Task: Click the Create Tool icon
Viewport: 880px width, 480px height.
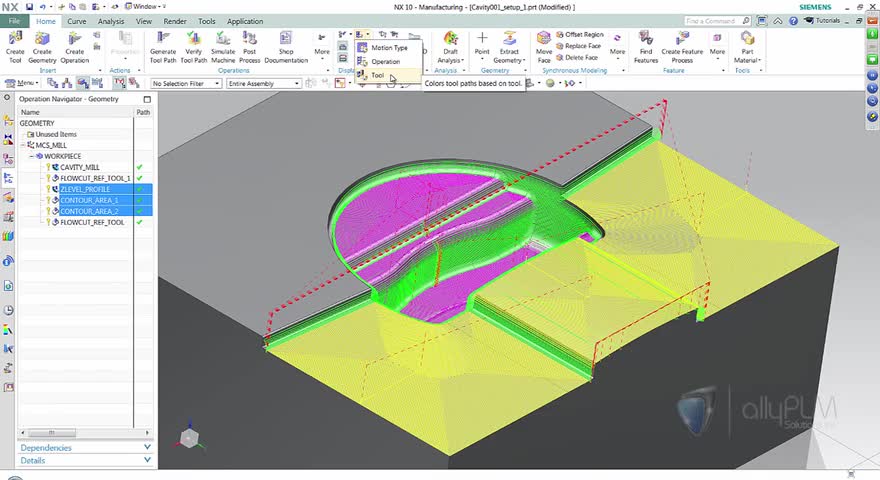Action: coord(15,47)
